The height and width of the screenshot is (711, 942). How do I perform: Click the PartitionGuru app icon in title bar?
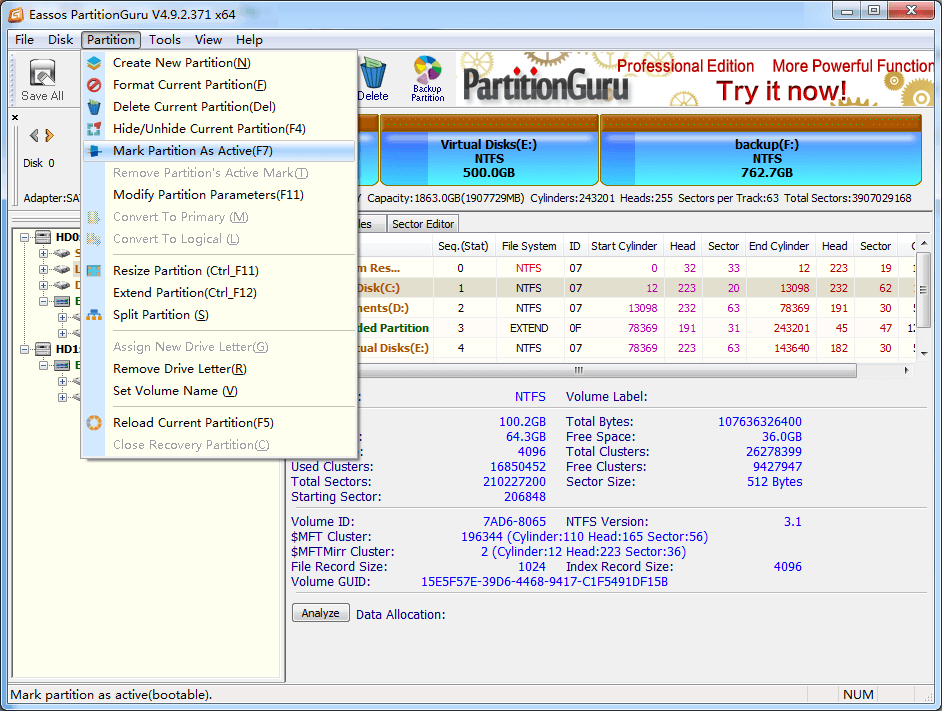(x=16, y=14)
